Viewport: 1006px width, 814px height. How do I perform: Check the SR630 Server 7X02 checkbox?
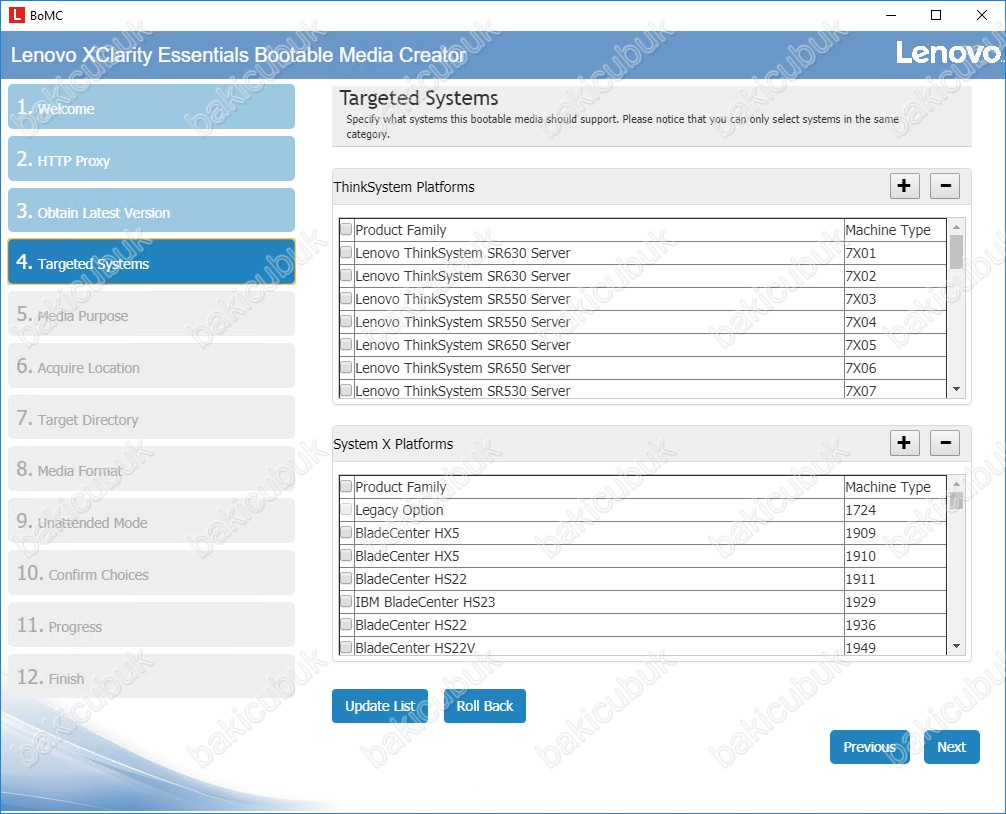(x=346, y=275)
